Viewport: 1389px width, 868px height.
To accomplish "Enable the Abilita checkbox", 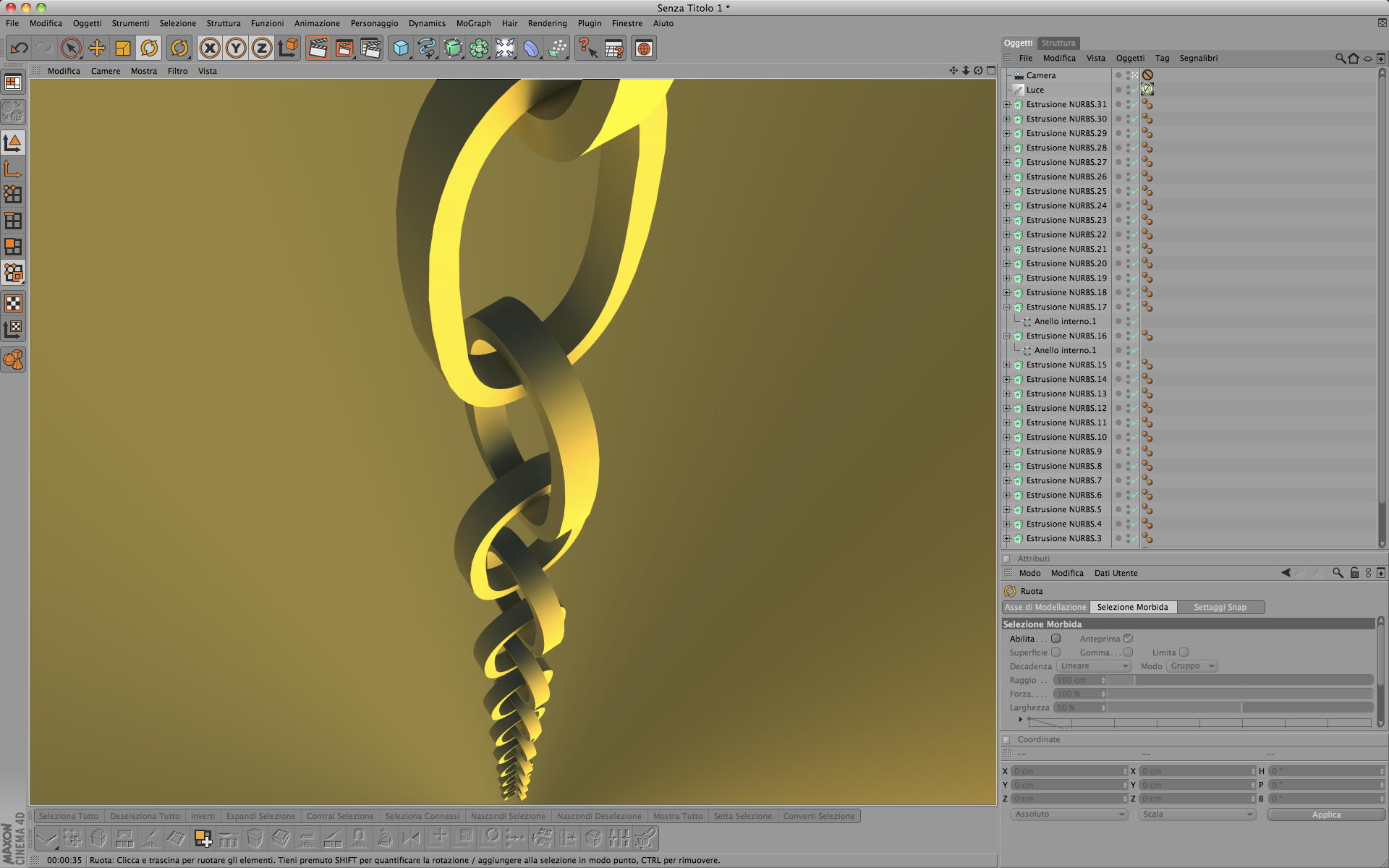I will [x=1056, y=639].
